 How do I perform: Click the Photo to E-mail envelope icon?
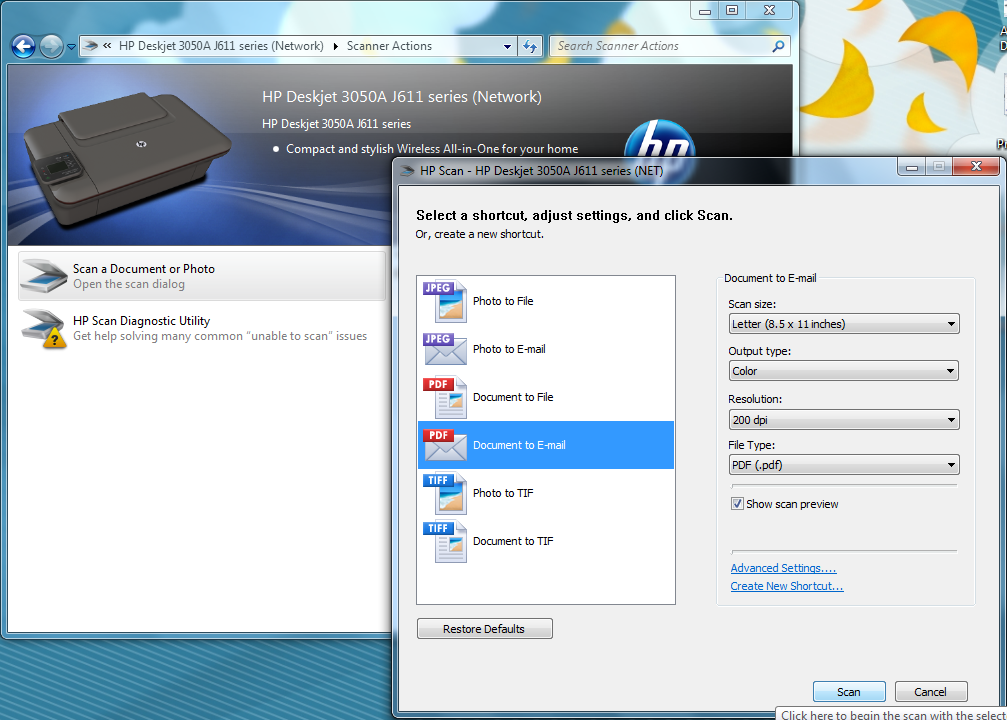[x=445, y=348]
